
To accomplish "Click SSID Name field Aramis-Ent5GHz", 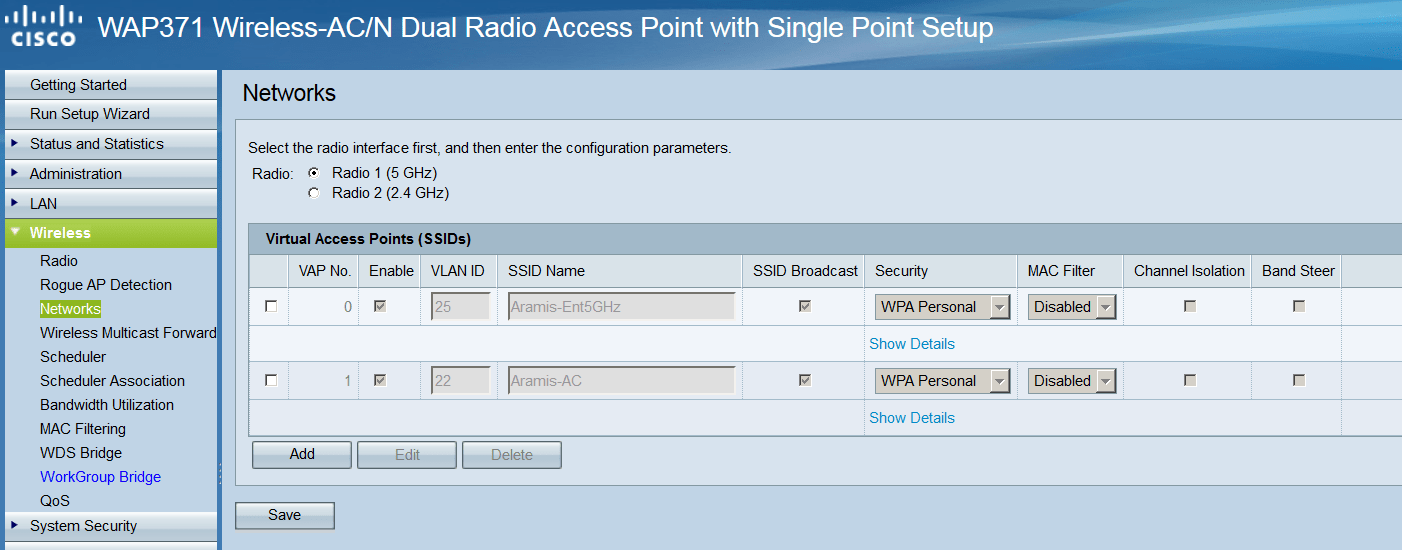I will 621,307.
